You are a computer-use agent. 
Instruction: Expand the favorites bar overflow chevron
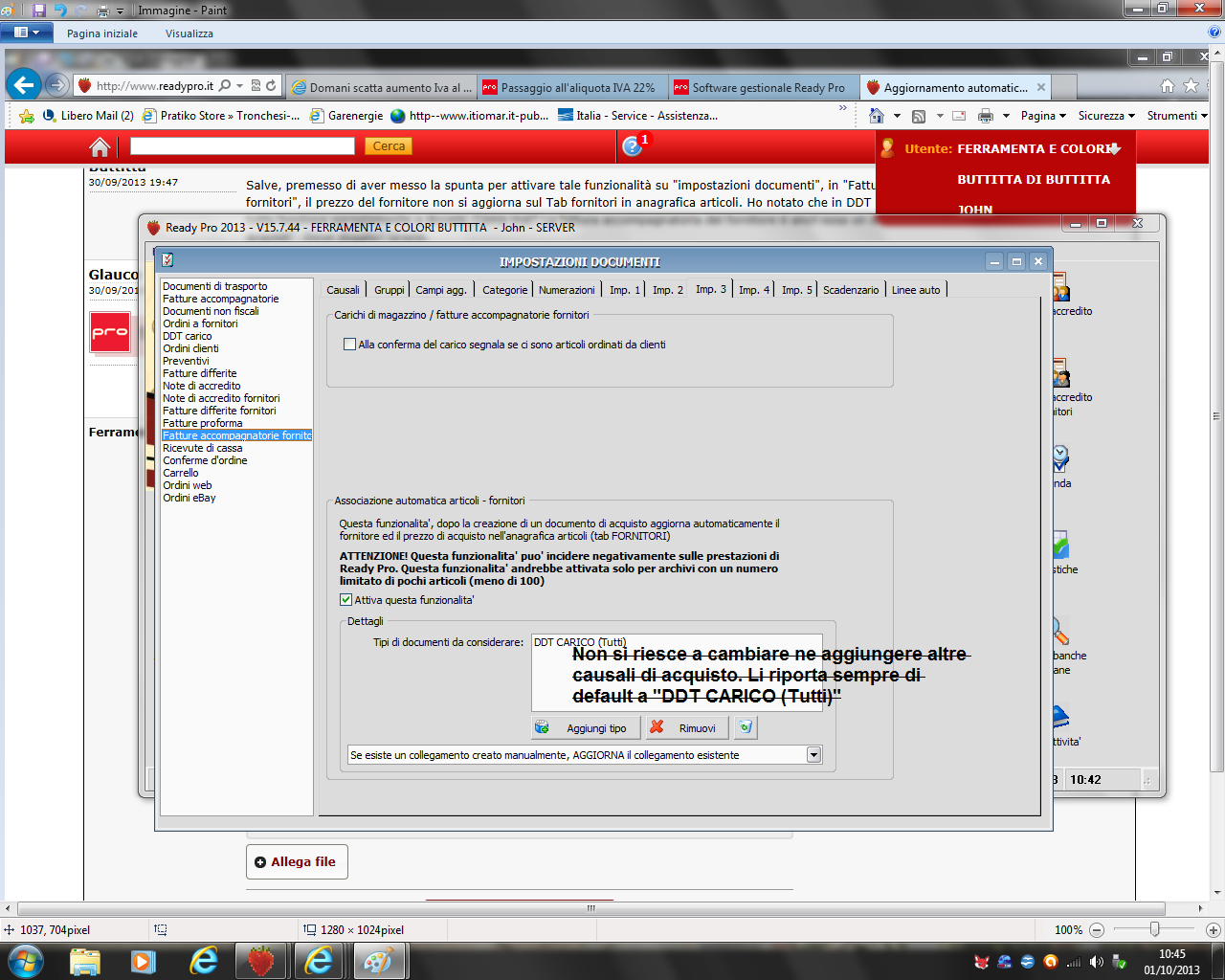tap(843, 108)
